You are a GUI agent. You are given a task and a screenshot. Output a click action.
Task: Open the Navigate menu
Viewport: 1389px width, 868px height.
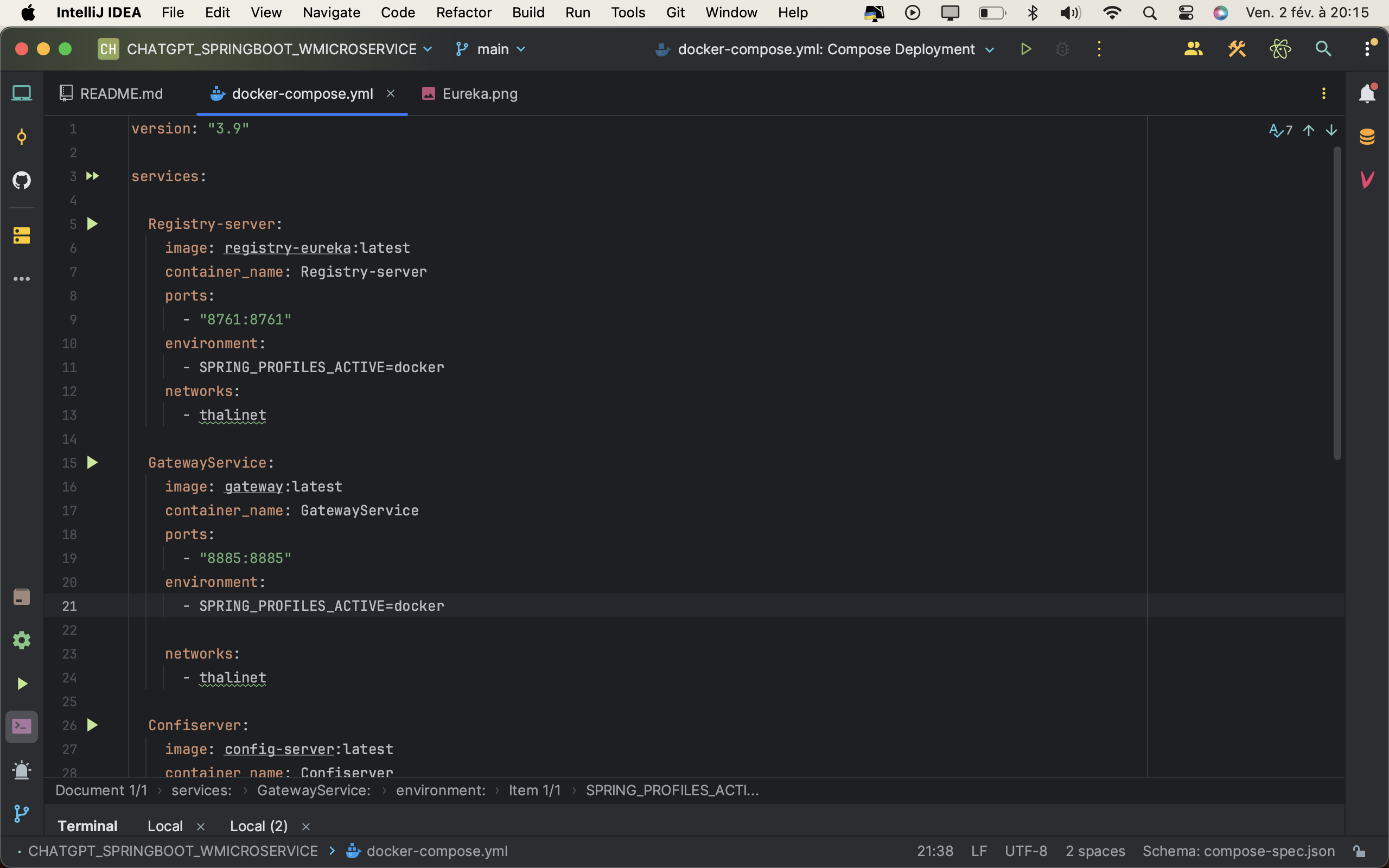point(331,12)
